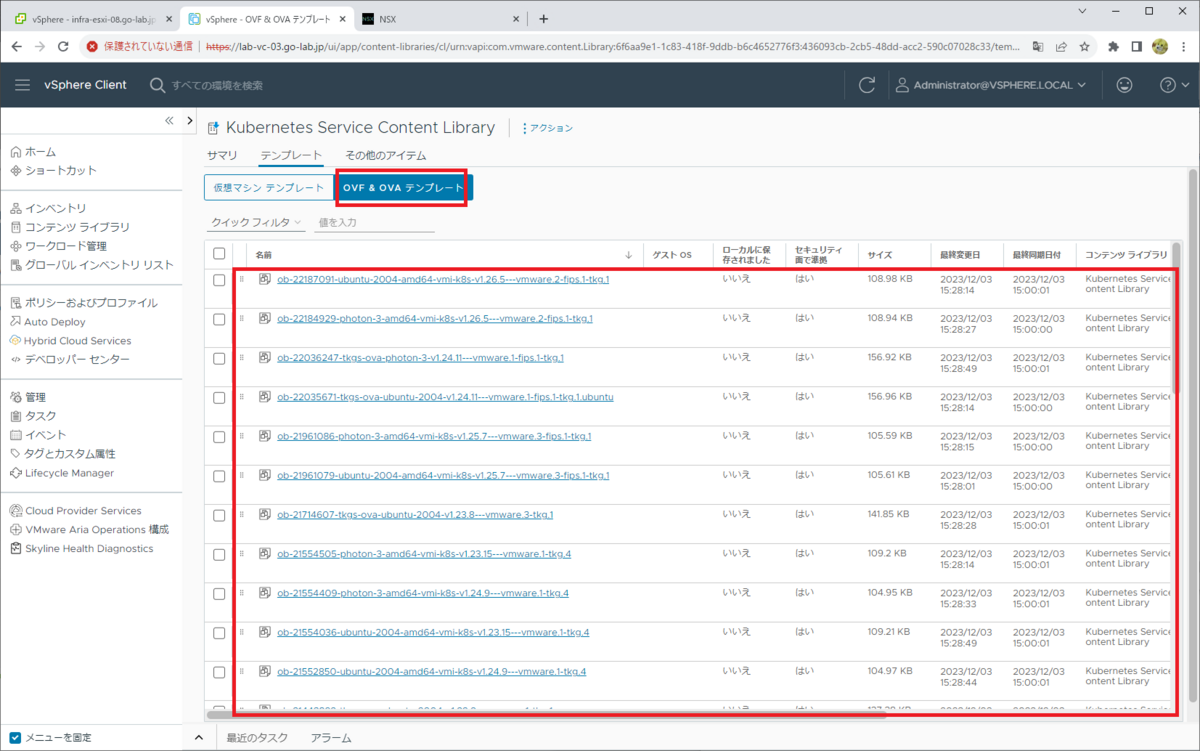Check row ob-22035671-tkgs-ova-ubuntu-2004
1200x751 pixels.
(x=219, y=398)
